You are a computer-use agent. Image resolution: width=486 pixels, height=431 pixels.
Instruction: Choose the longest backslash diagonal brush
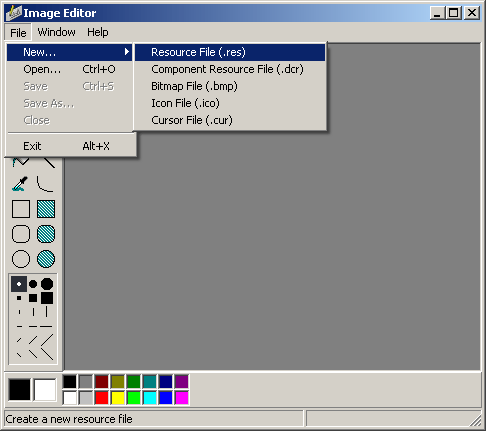coord(47,354)
